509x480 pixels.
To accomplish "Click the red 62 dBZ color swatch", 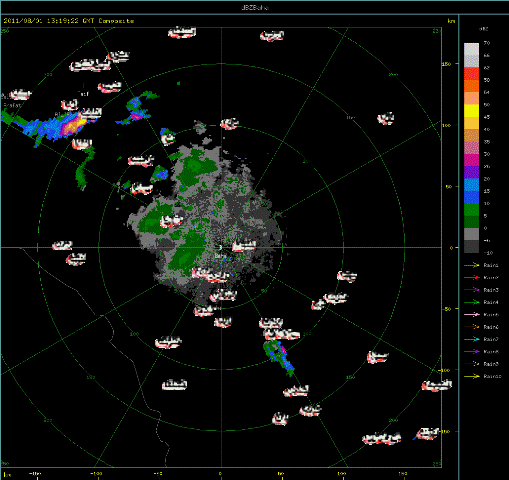I will click(x=471, y=74).
